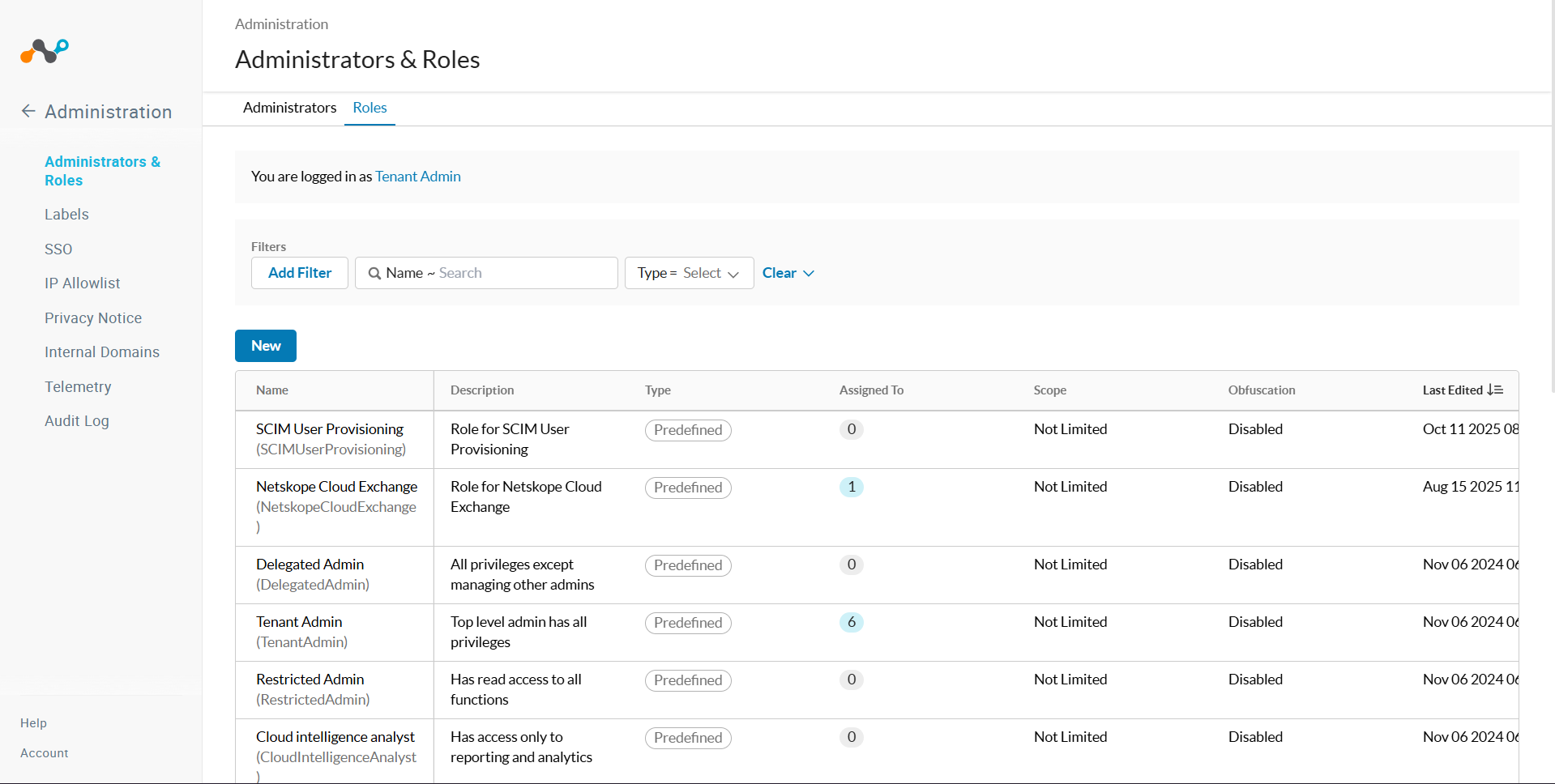
Task: Focus the Name search input field
Action: (486, 273)
